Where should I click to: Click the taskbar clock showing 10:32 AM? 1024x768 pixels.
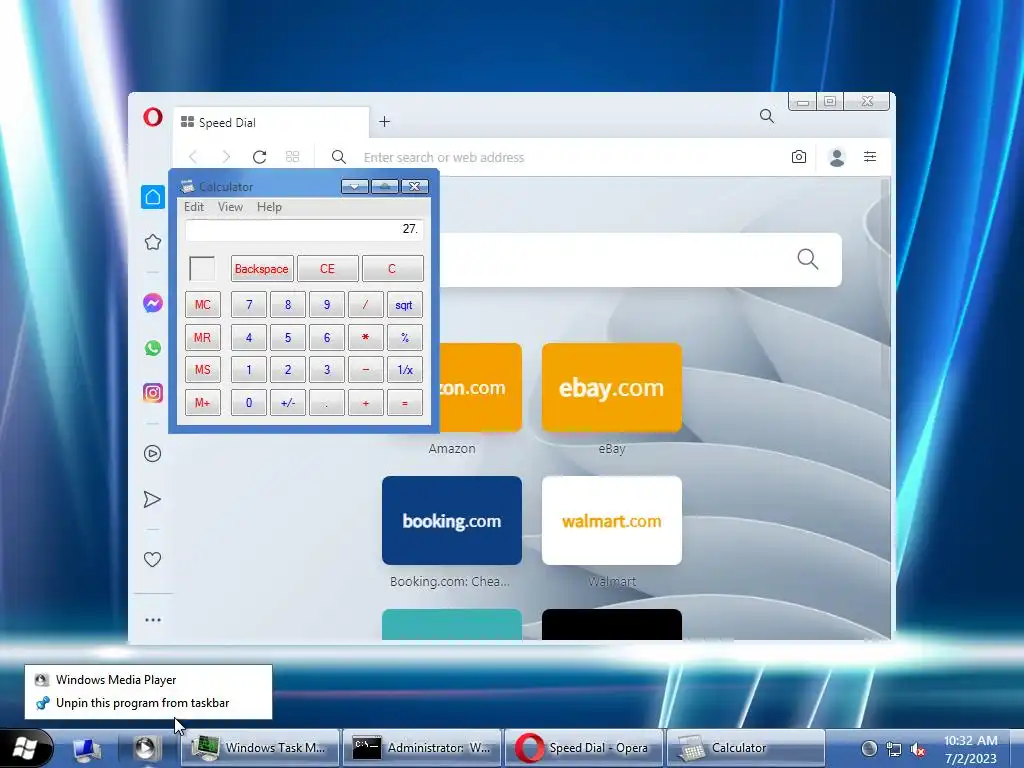tap(970, 749)
